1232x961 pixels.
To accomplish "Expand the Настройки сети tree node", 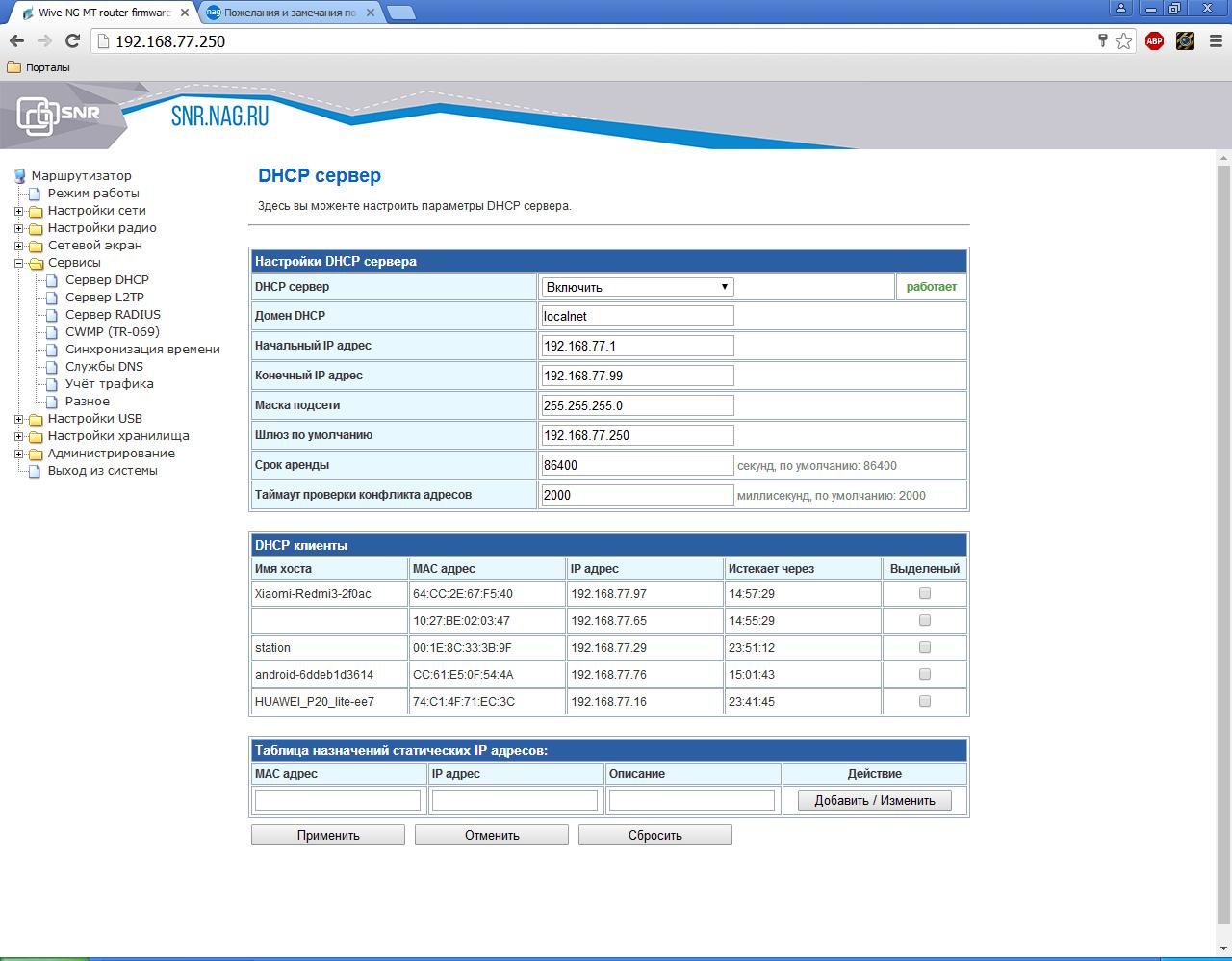I will (18, 211).
